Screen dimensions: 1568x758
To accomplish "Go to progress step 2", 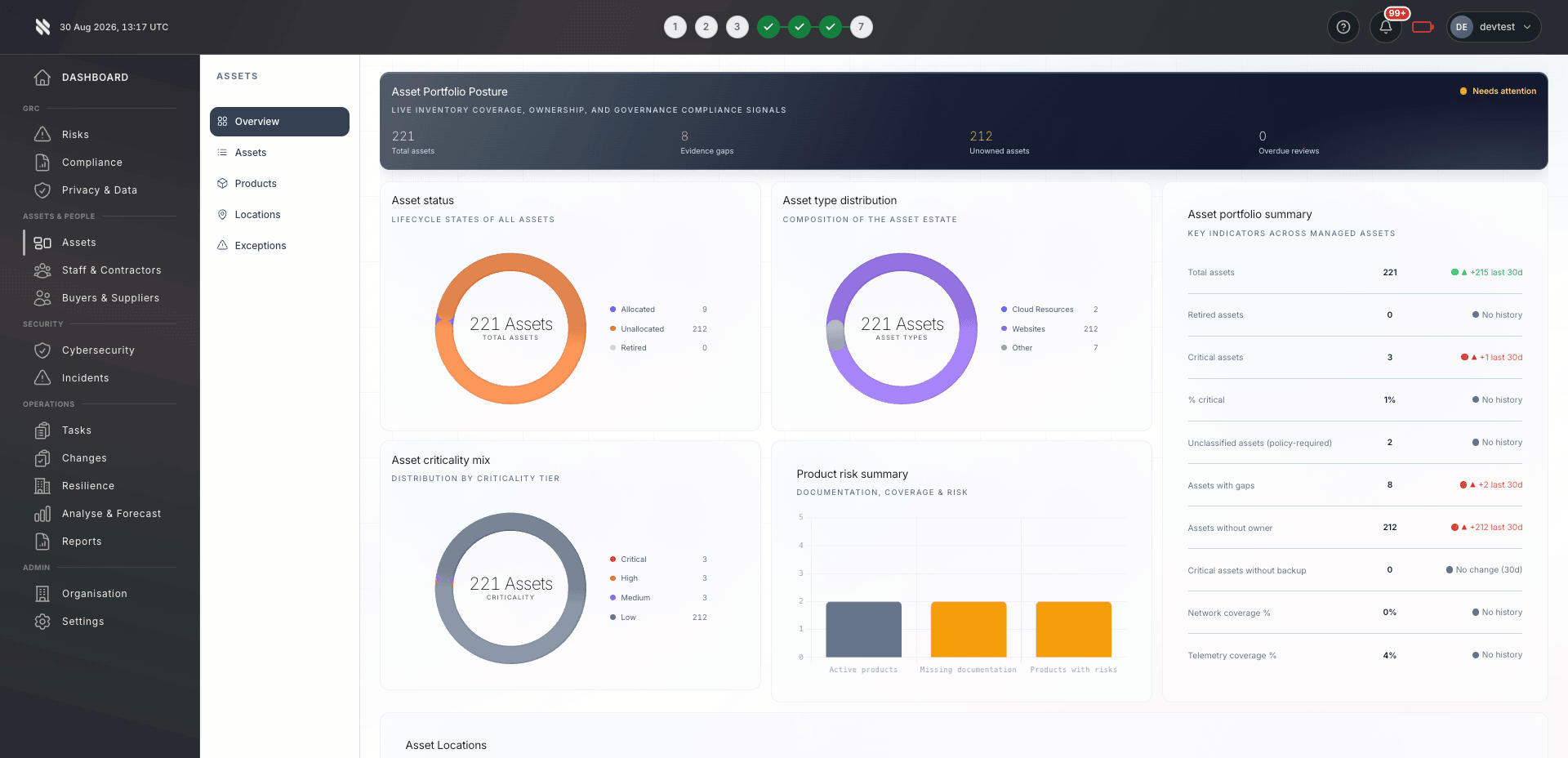I will 706,27.
